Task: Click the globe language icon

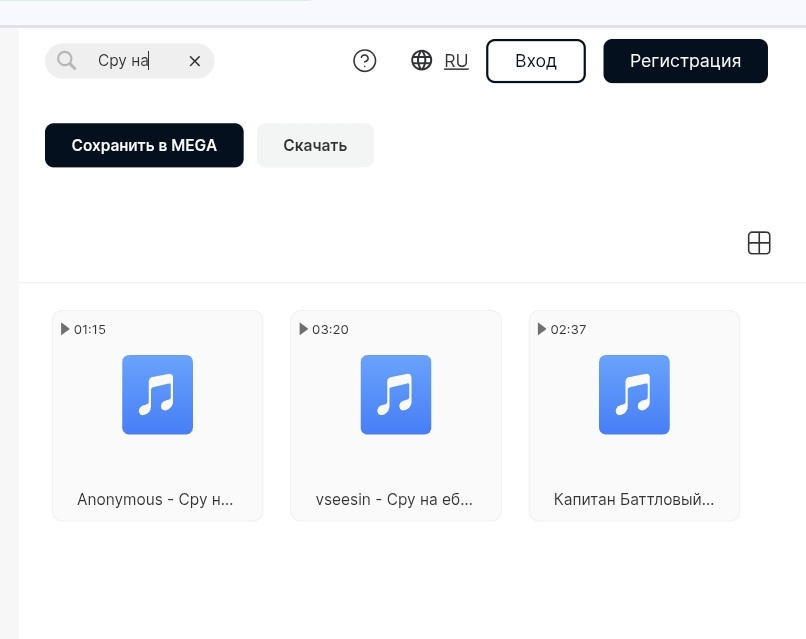Action: pos(422,60)
